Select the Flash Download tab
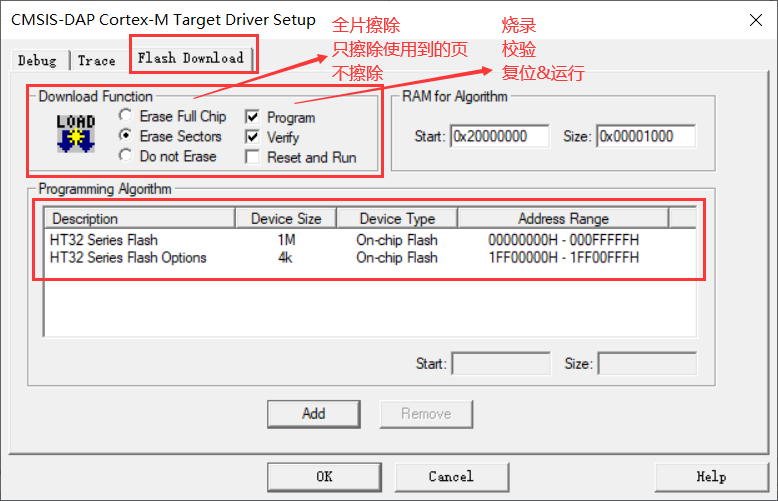Screen dimensions: 778x501 [x=190, y=57]
